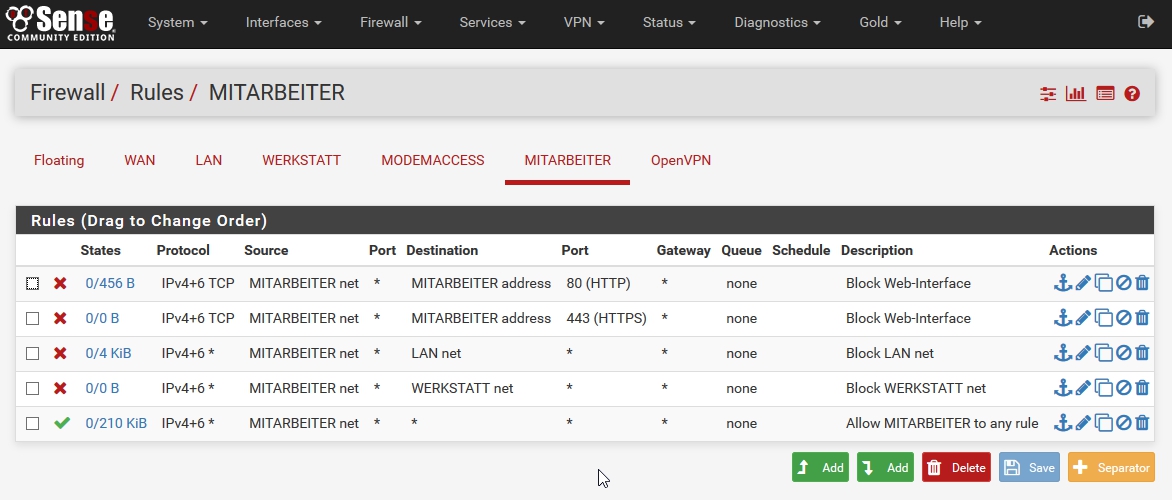The width and height of the screenshot is (1172, 500).
Task: Delete the Block WERKSTATT net rule
Action: pyautogui.click(x=1142, y=388)
